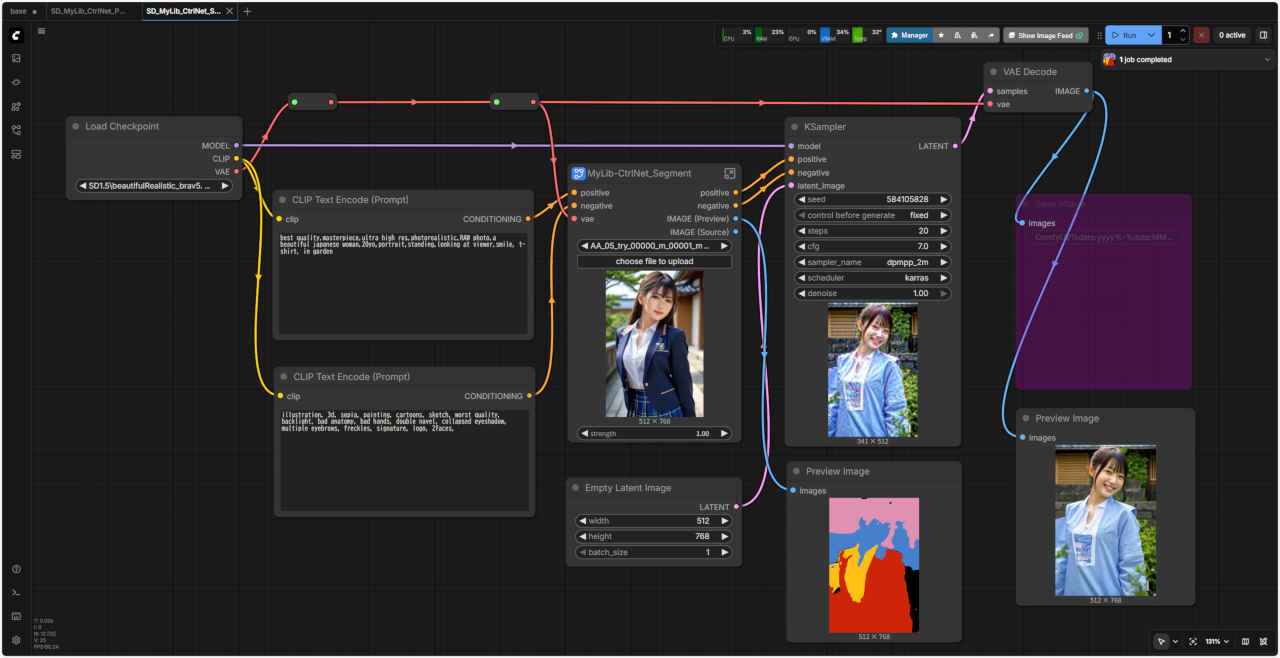Screen dimensions: 1280x658
Task: Open a new workflow tab with plus
Action: [248, 11]
